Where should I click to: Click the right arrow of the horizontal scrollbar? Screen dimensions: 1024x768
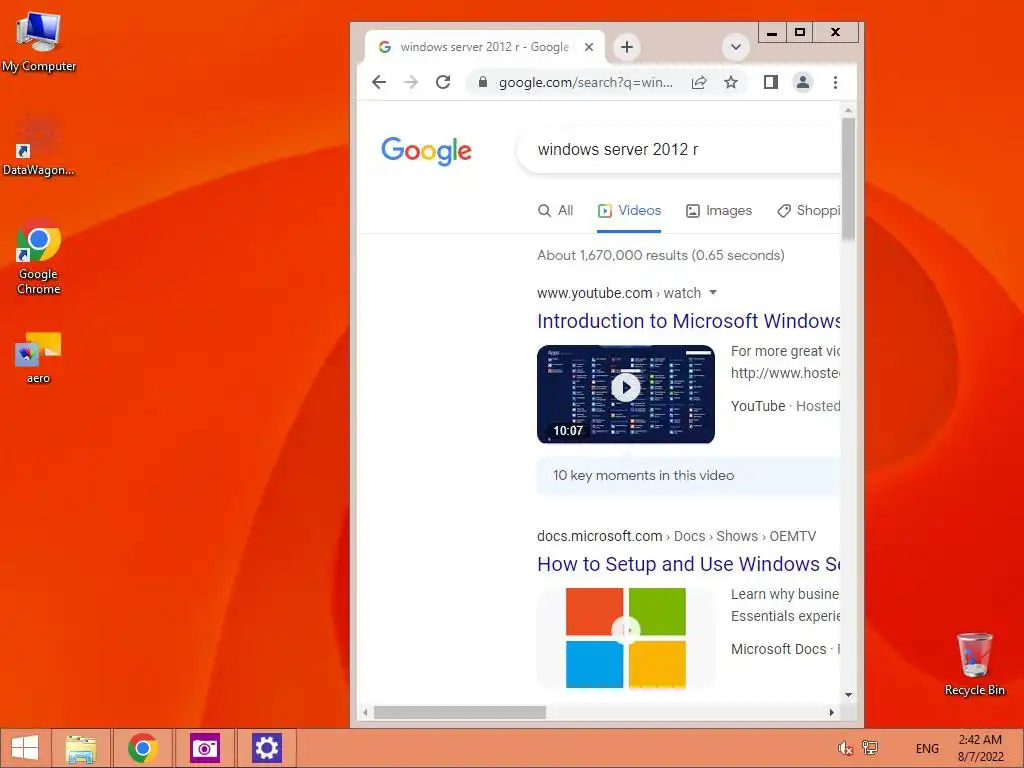pyautogui.click(x=831, y=712)
